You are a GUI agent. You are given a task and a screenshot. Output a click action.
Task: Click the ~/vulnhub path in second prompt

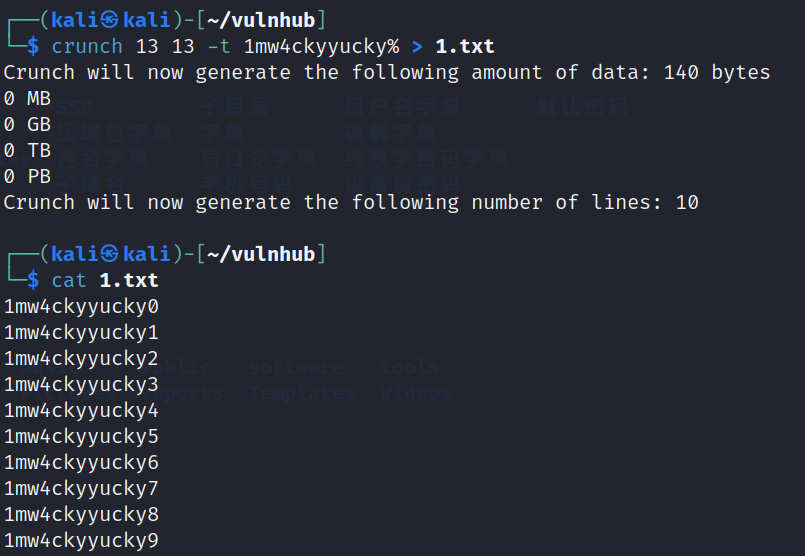(x=261, y=254)
